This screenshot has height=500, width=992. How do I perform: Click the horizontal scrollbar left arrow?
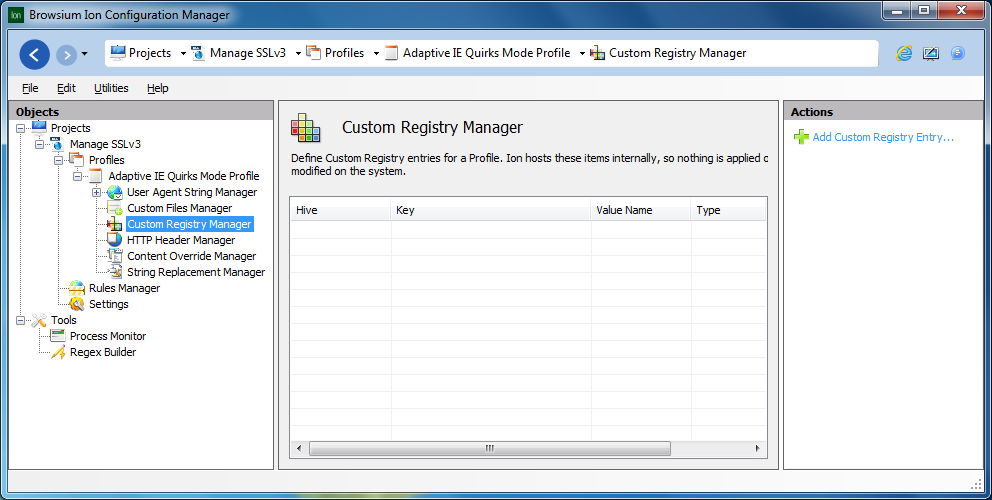point(299,449)
